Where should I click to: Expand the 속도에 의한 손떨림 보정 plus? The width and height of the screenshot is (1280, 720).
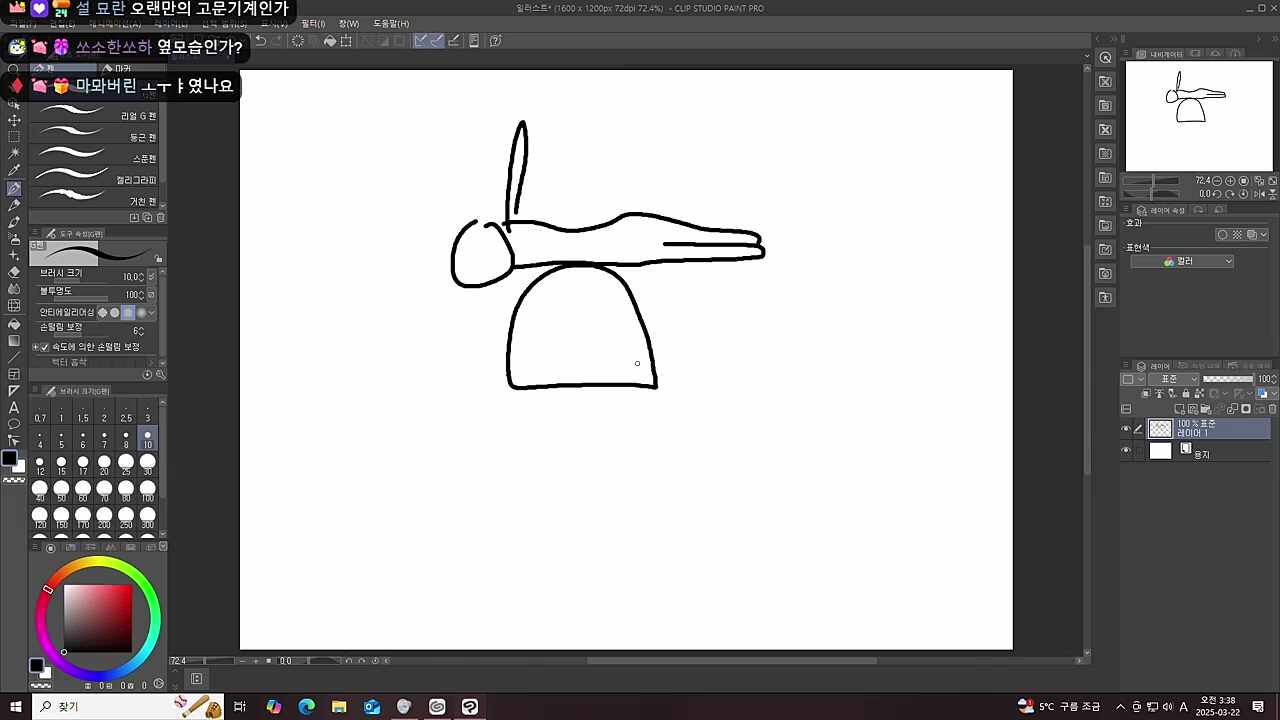coord(36,347)
